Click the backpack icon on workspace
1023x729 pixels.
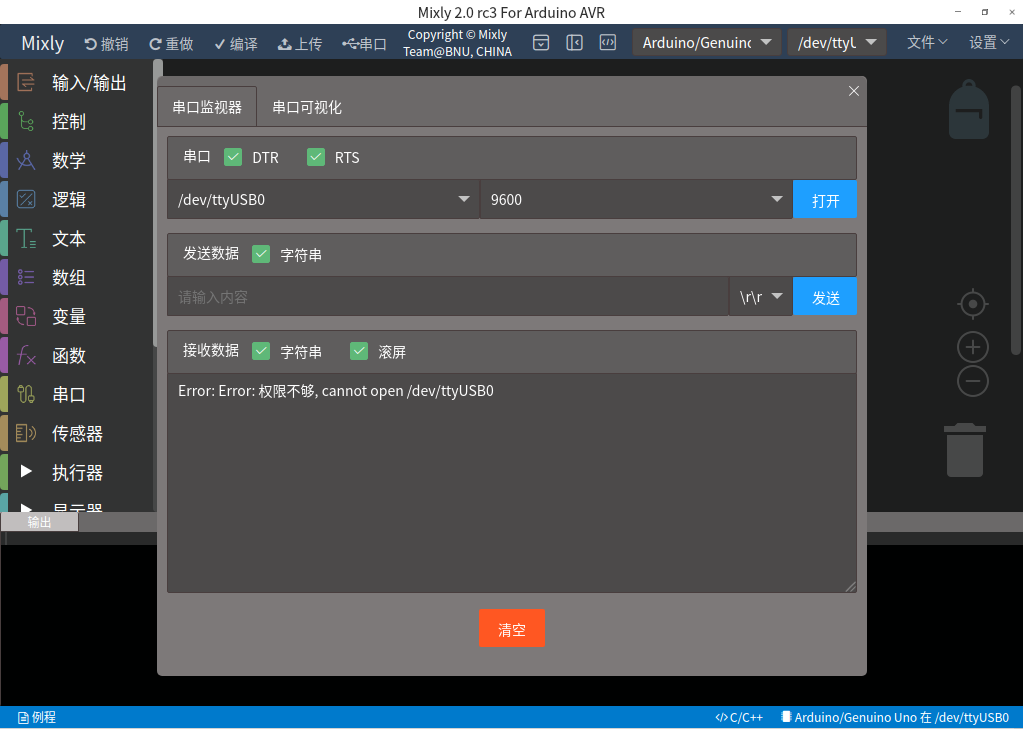[x=968, y=110]
